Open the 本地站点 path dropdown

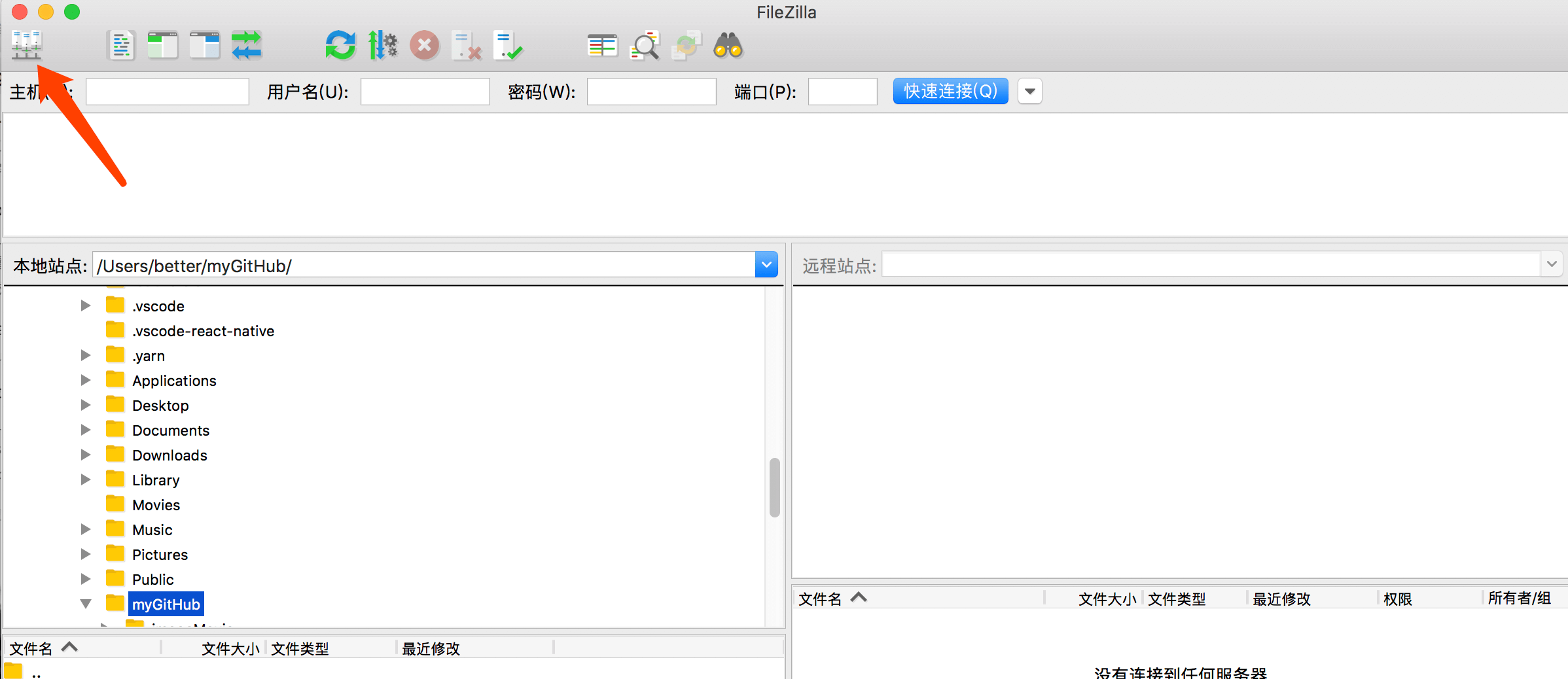(766, 265)
